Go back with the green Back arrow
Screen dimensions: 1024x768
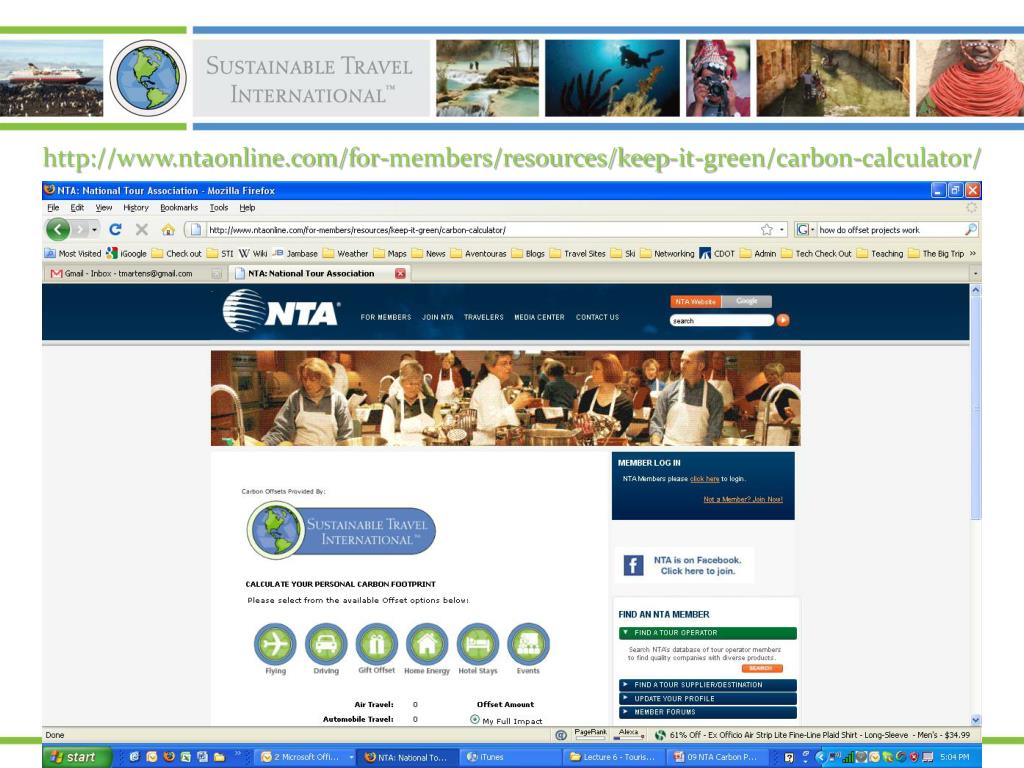tap(58, 229)
